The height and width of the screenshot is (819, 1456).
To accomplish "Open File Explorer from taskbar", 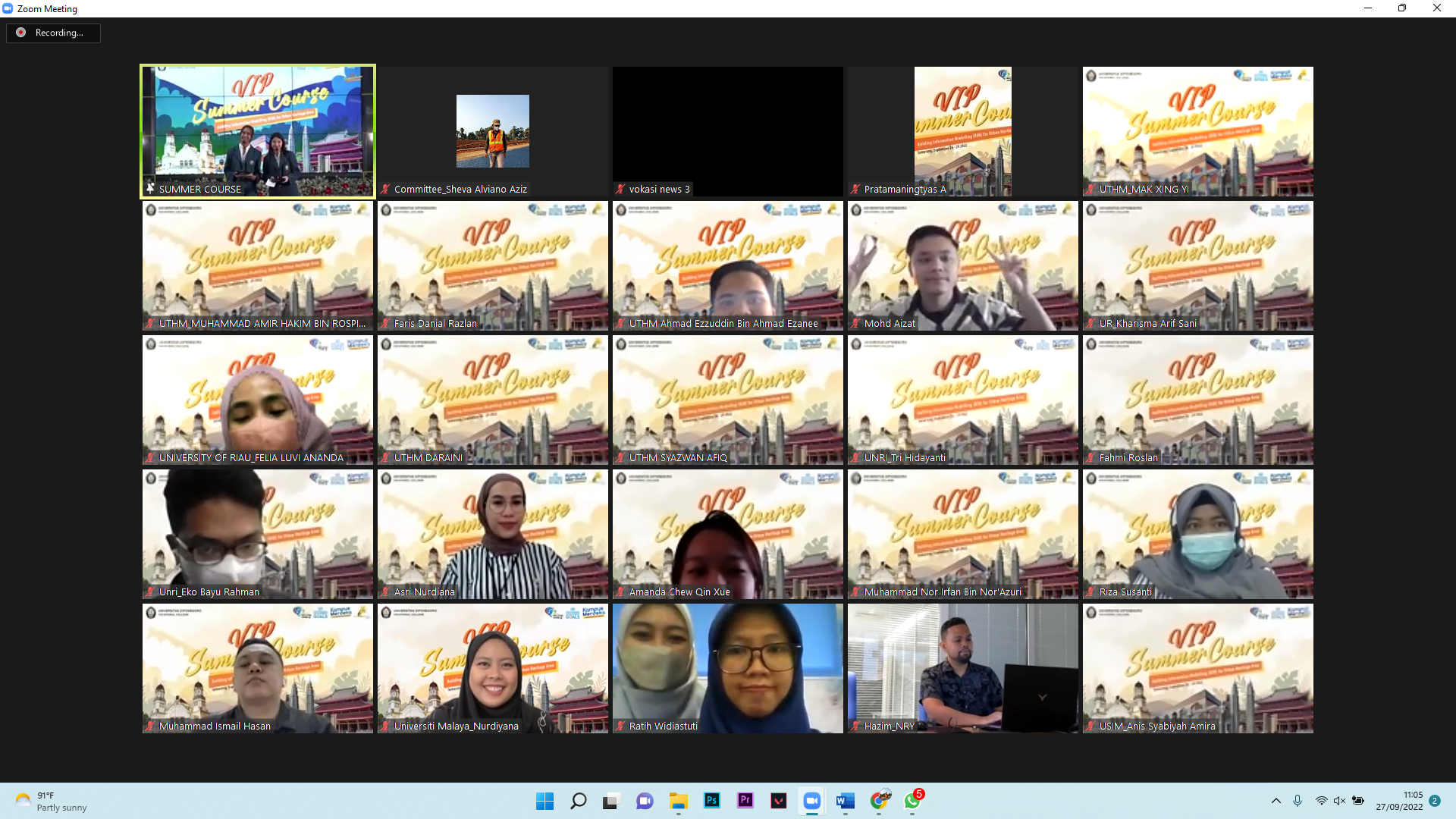I will (678, 801).
